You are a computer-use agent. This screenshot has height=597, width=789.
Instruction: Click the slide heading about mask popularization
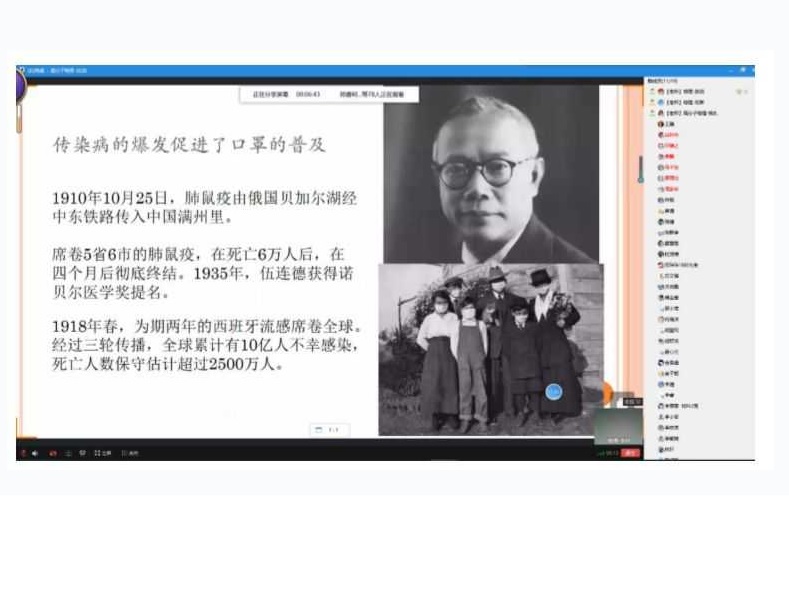pyautogui.click(x=190, y=144)
